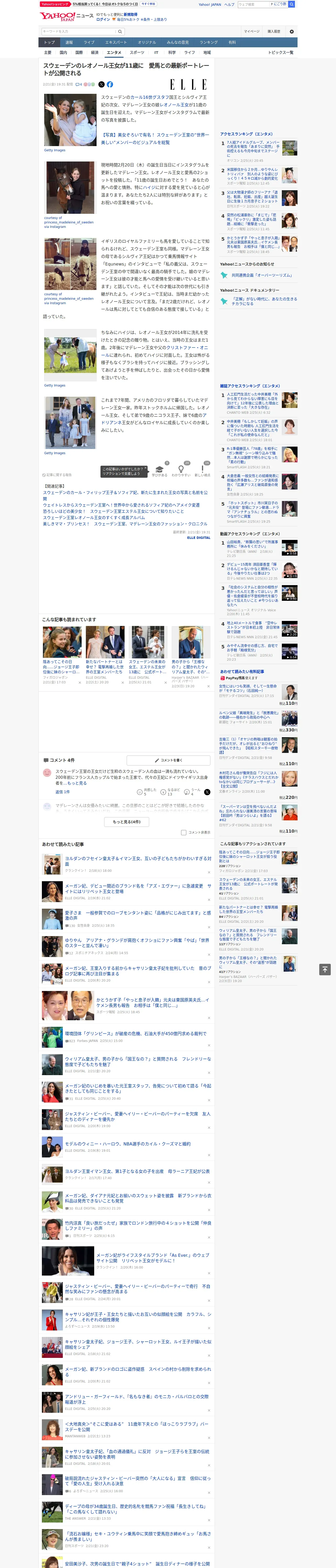The height and width of the screenshot is (1568, 336).
Task: Open the トップ main tab
Action: click(49, 42)
